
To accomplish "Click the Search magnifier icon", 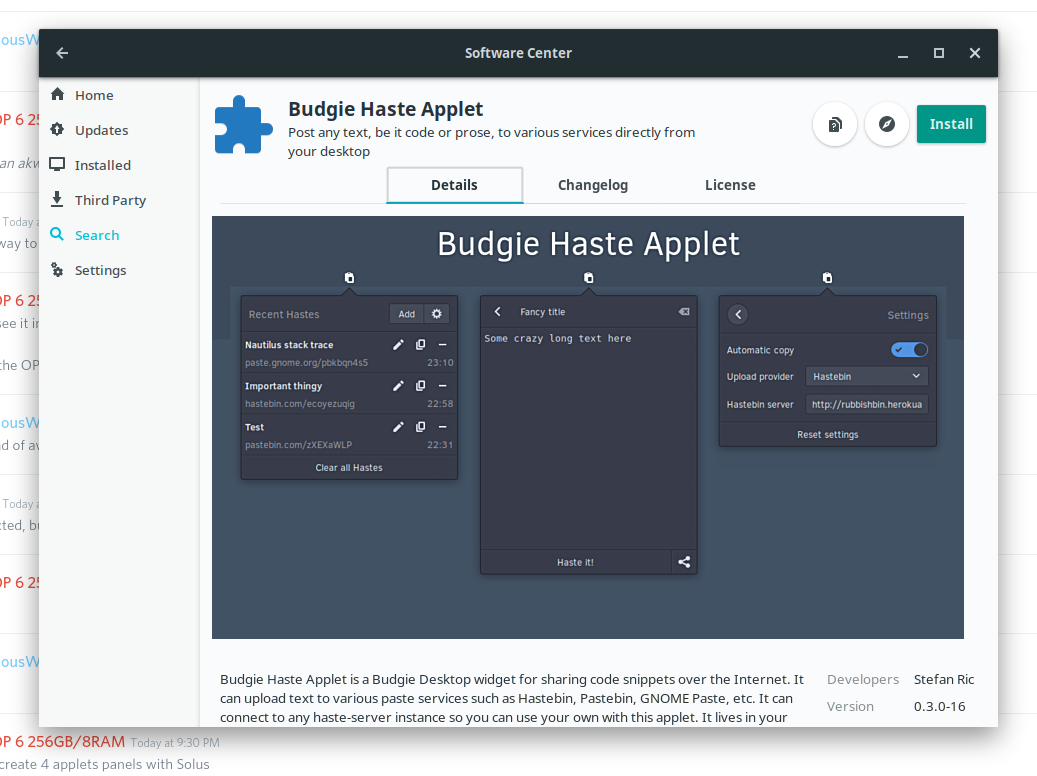I will [x=58, y=234].
